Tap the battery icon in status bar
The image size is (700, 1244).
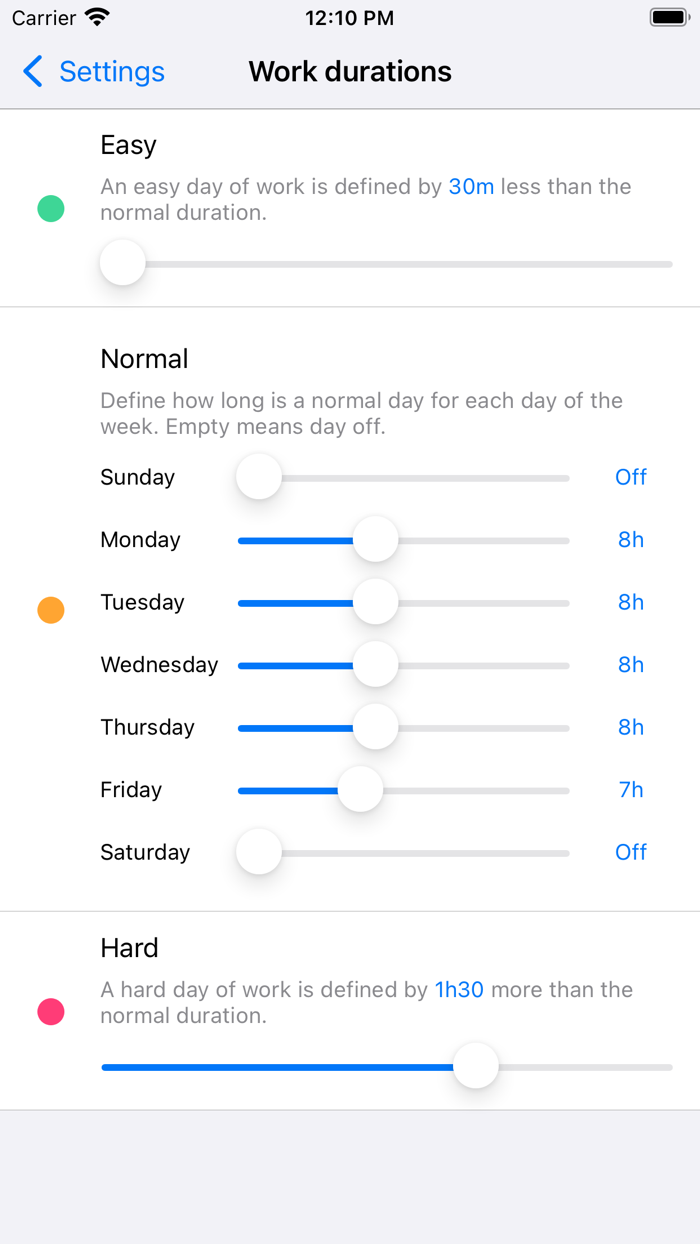[669, 18]
